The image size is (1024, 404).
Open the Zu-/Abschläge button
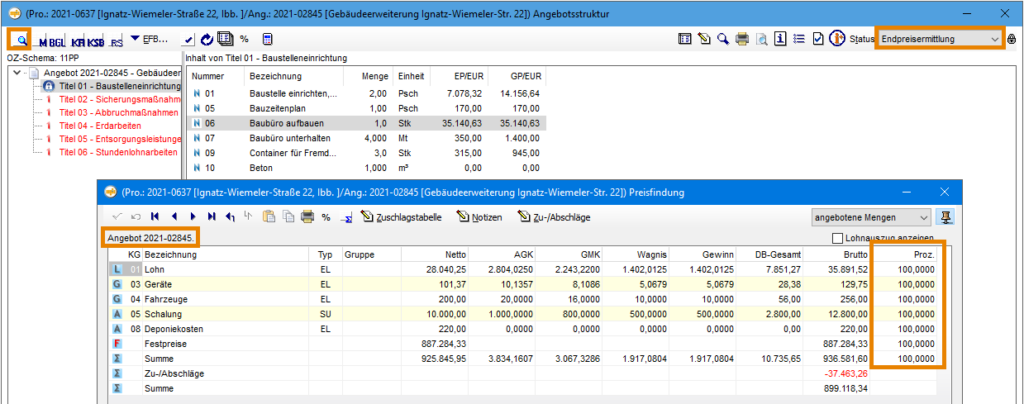554,217
